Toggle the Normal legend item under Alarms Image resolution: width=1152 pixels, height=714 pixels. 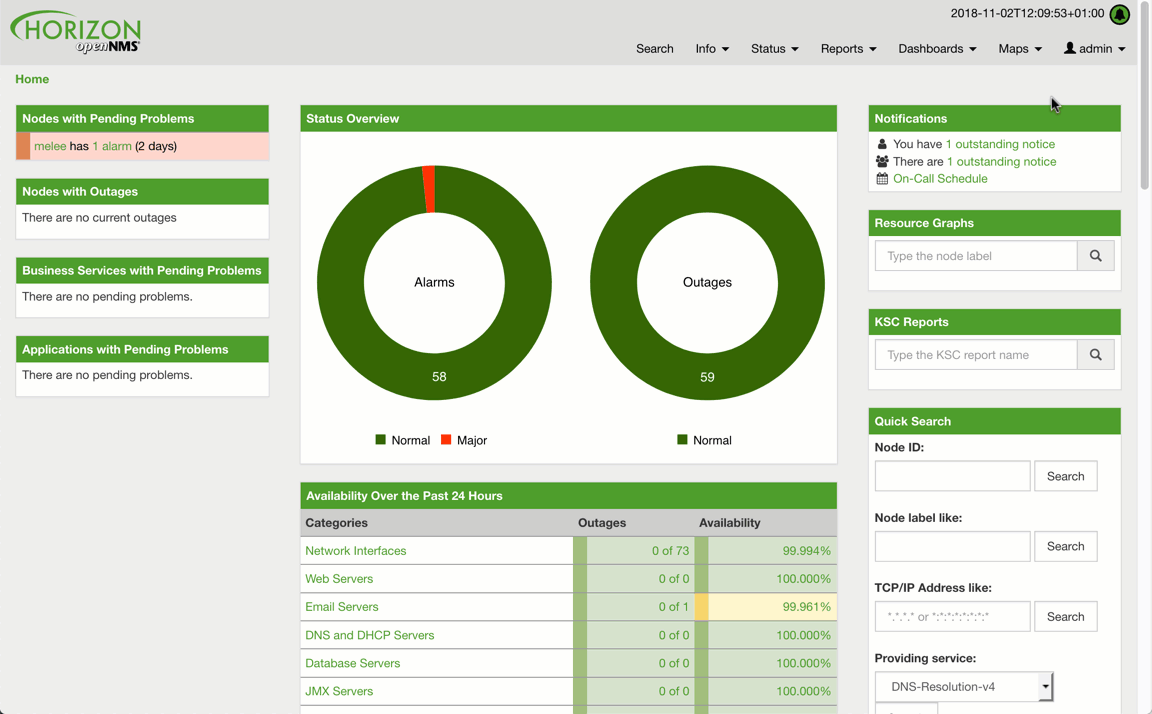(x=402, y=440)
